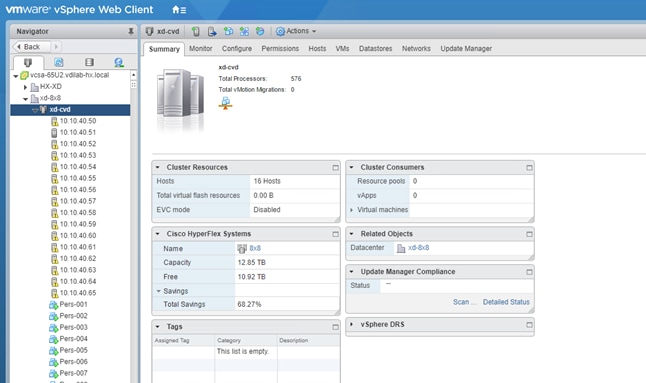Collapse the Cluster Consumers panel

[x=351, y=168]
